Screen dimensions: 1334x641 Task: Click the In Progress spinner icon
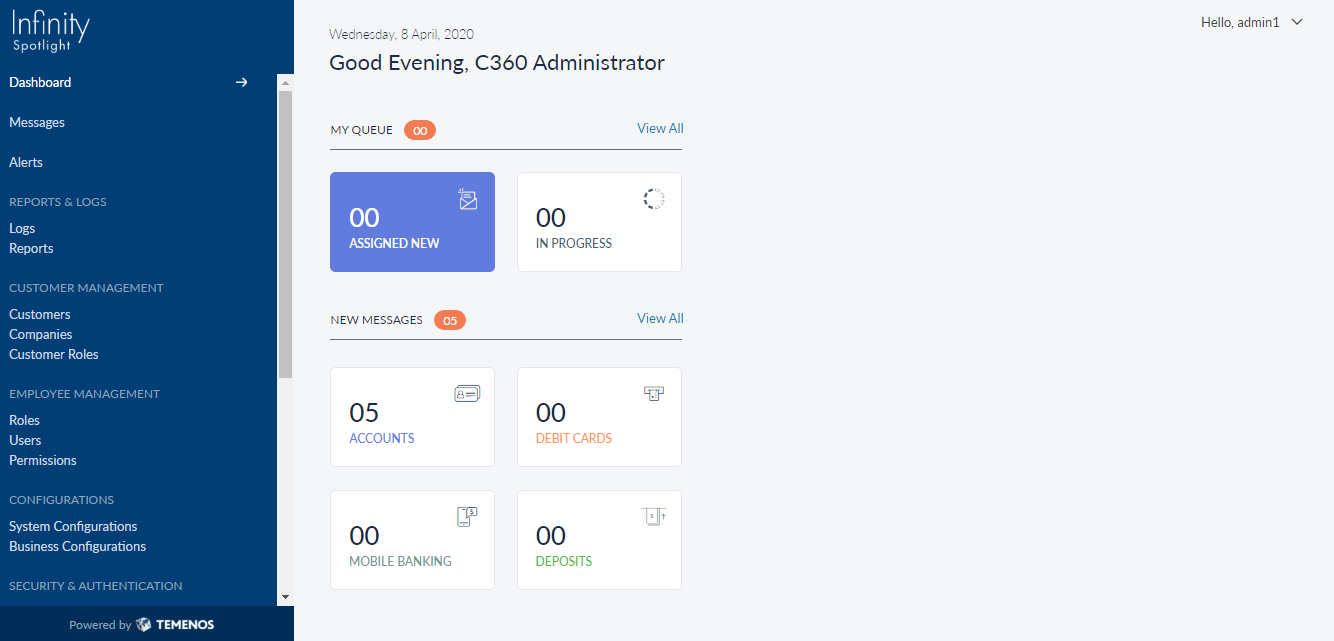coord(654,199)
